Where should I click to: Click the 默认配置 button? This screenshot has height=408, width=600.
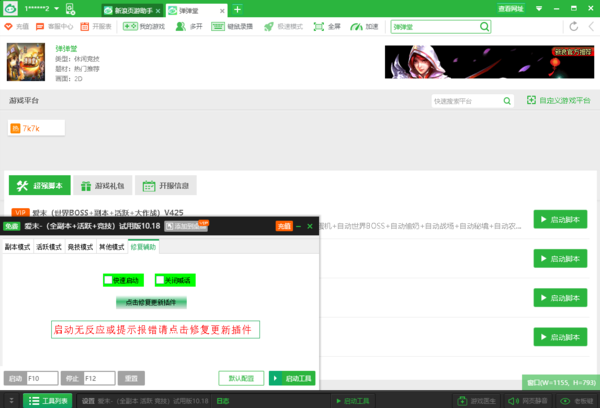tap(241, 378)
